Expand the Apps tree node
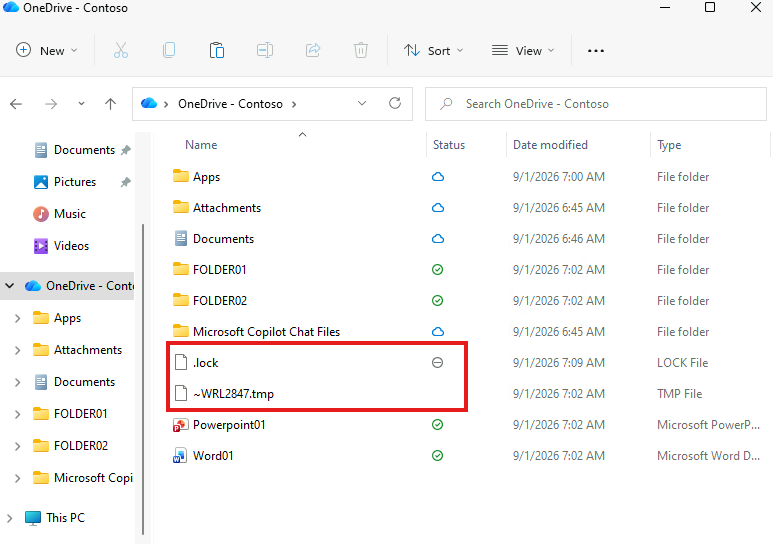The width and height of the screenshot is (773, 544). pyautogui.click(x=18, y=318)
